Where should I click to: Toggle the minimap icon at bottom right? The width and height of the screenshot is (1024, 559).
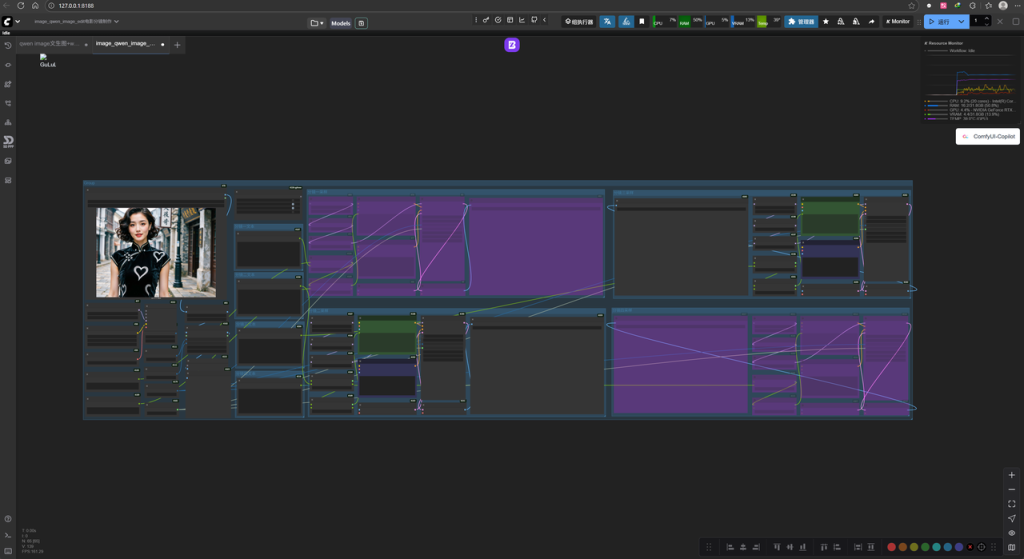[x=1012, y=547]
